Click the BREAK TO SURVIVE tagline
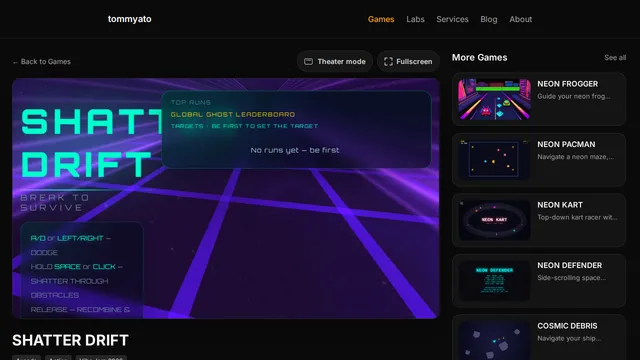Image resolution: width=640 pixels, height=360 pixels. [x=55, y=202]
